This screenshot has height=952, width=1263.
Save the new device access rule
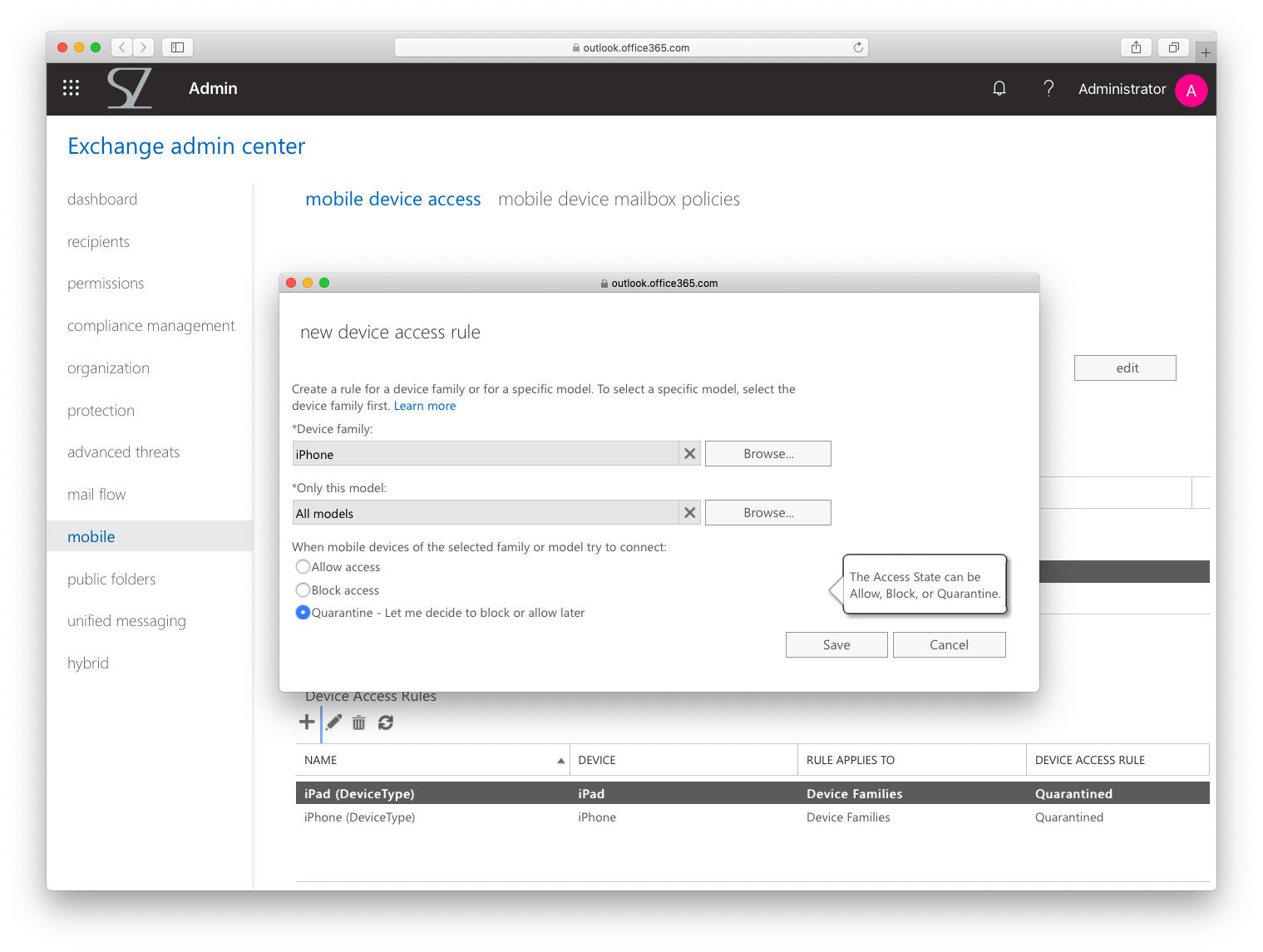click(836, 645)
